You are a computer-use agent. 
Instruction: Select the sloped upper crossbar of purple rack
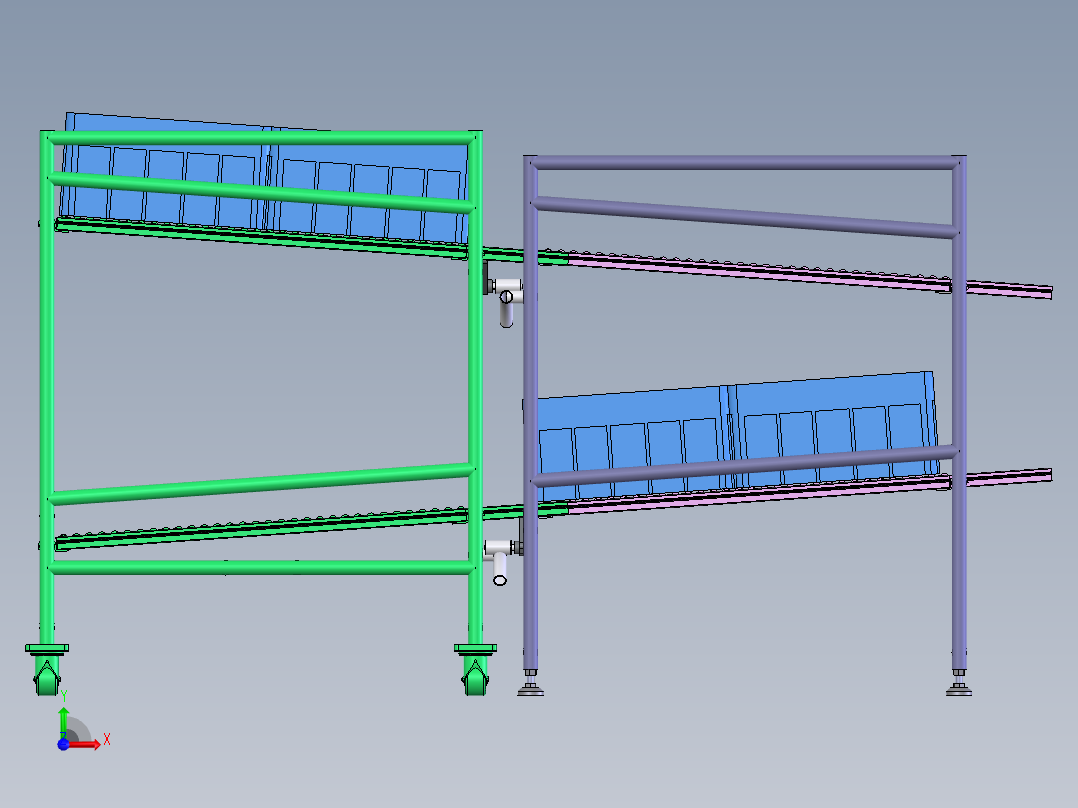(745, 217)
